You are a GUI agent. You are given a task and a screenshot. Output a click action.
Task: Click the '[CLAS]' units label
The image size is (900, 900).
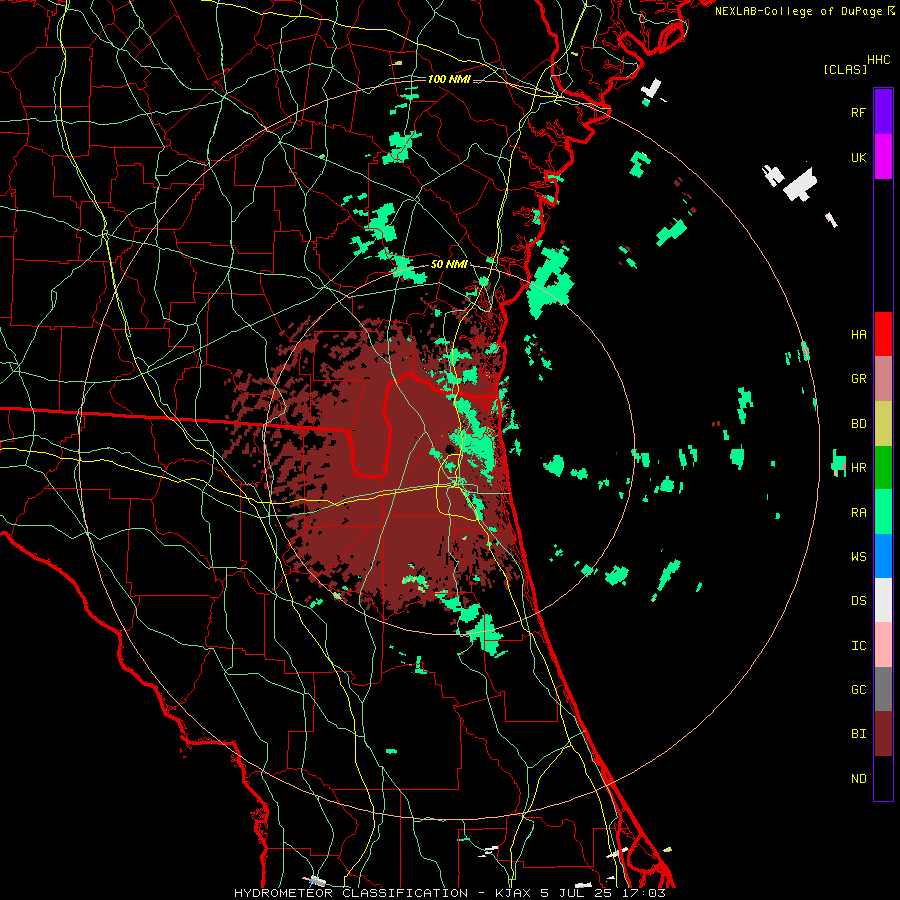click(x=845, y=69)
